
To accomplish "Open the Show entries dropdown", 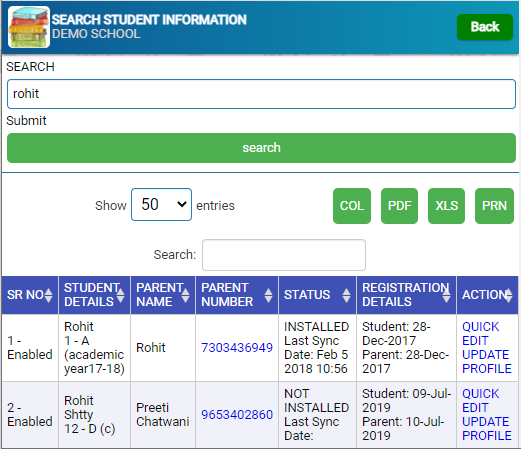I will pyautogui.click(x=161, y=205).
